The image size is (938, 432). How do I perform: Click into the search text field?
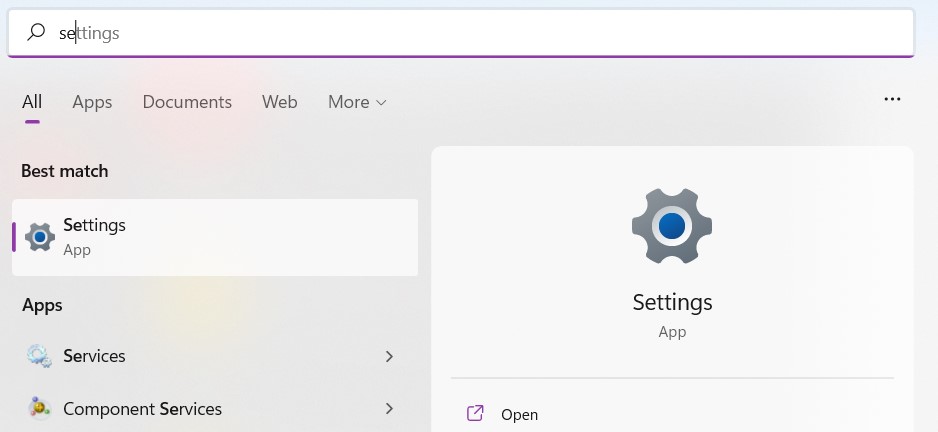(461, 33)
